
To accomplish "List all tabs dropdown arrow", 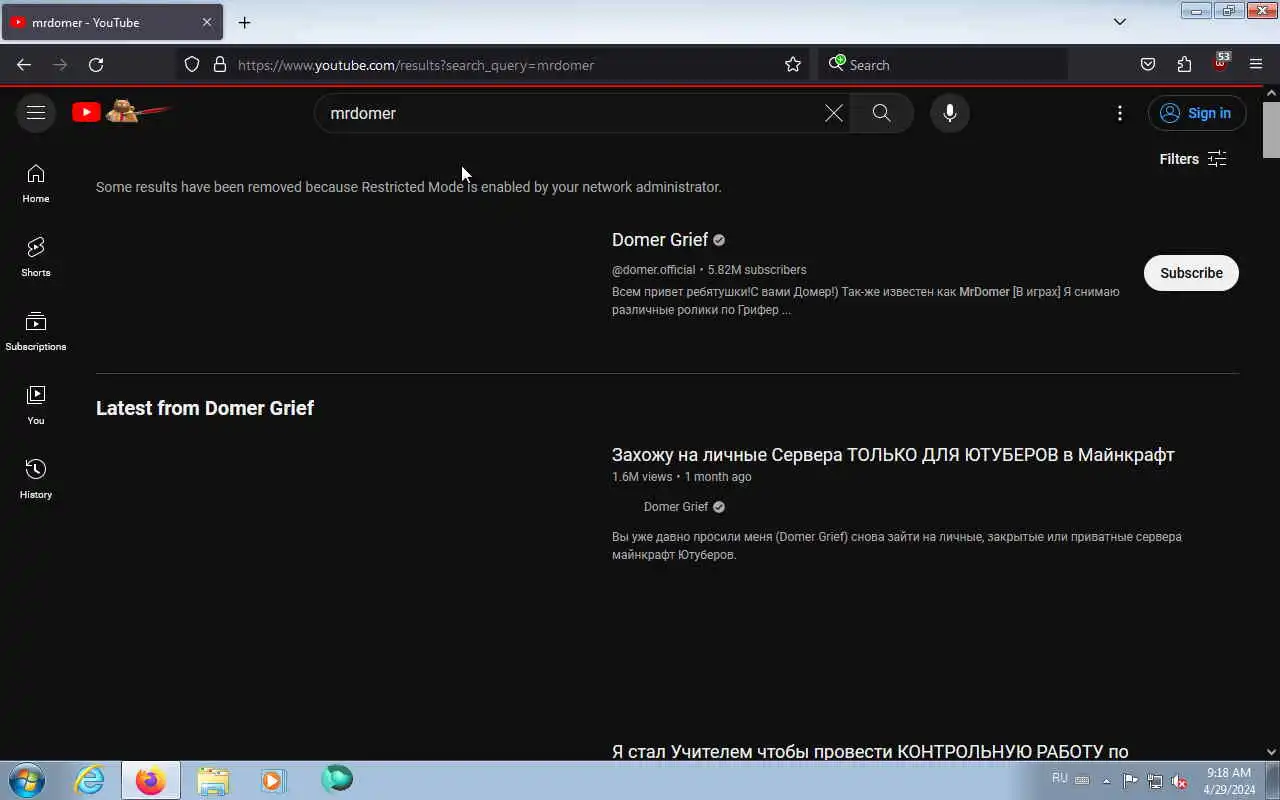I will pos(1120,22).
